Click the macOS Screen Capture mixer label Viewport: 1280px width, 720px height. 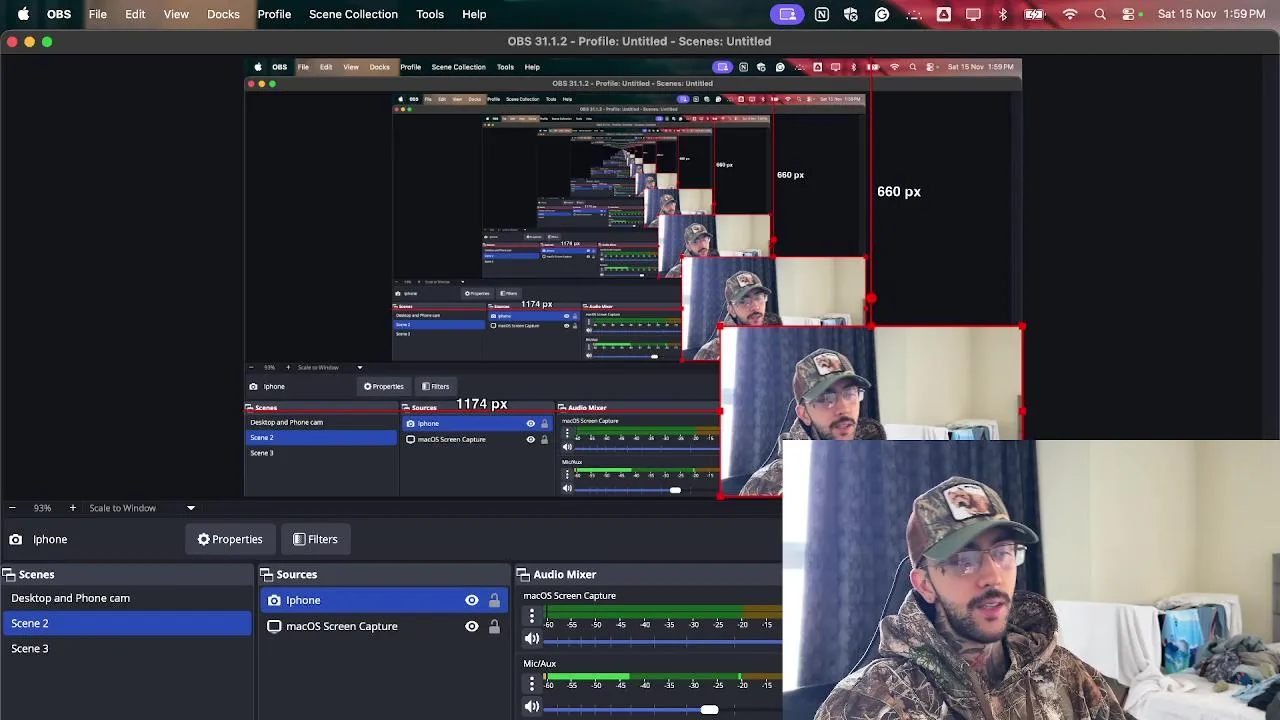pyautogui.click(x=569, y=596)
